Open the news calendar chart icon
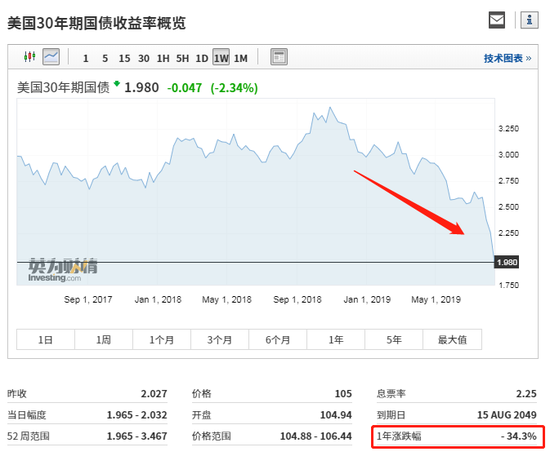Screen dimensions: 550x465 coord(279,56)
